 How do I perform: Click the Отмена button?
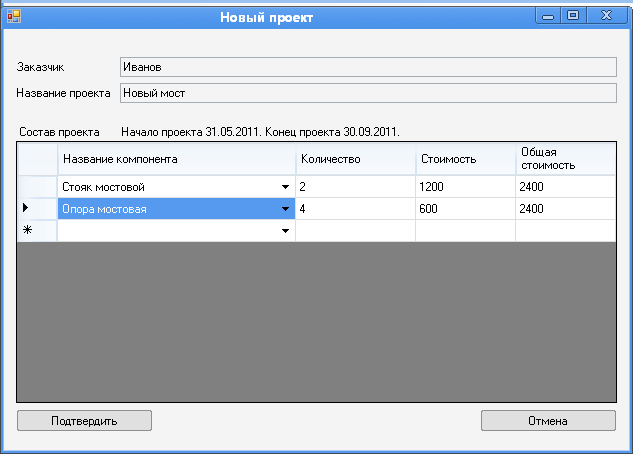click(548, 421)
